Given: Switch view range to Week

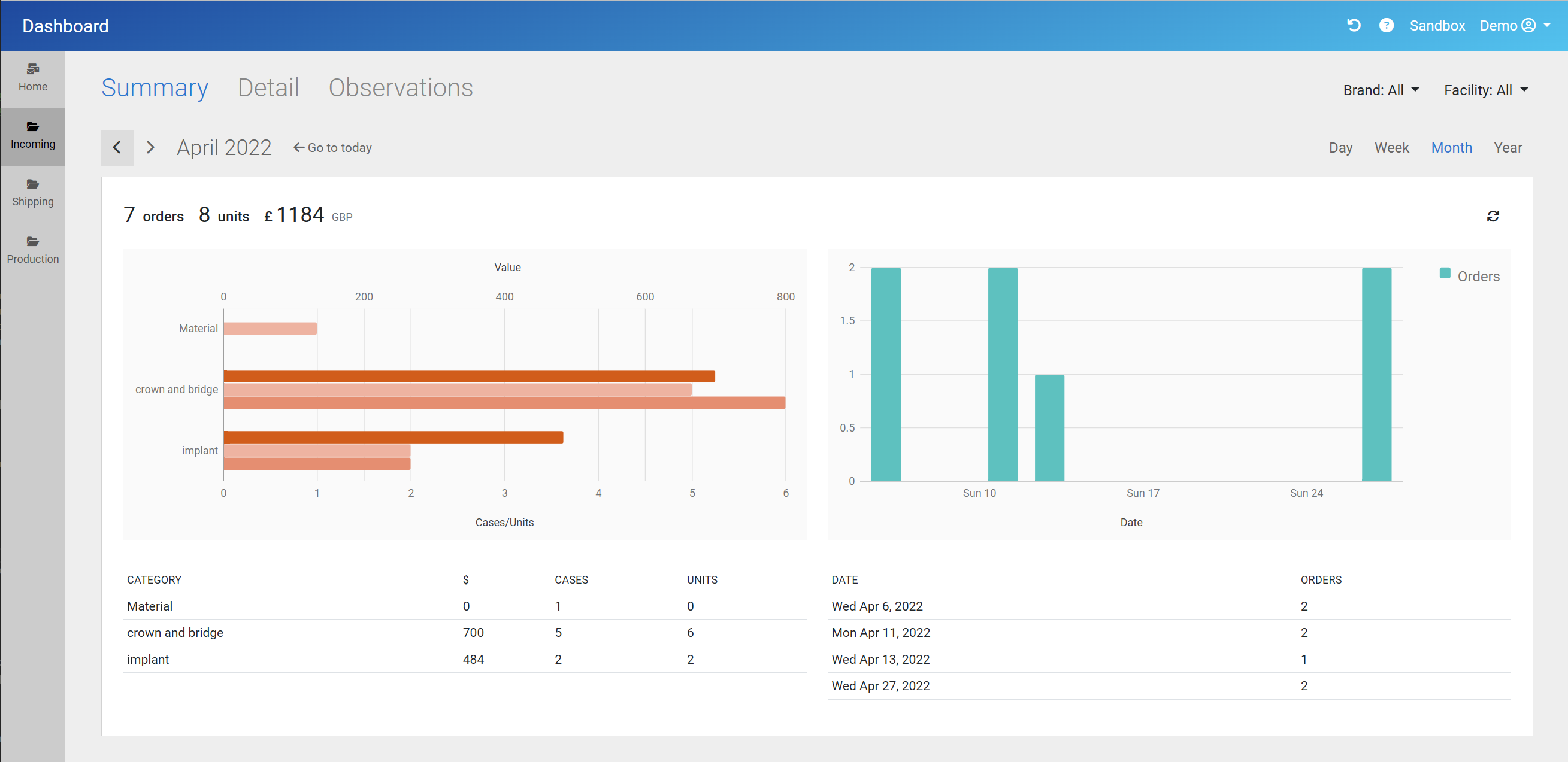Looking at the screenshot, I should 1391,148.
